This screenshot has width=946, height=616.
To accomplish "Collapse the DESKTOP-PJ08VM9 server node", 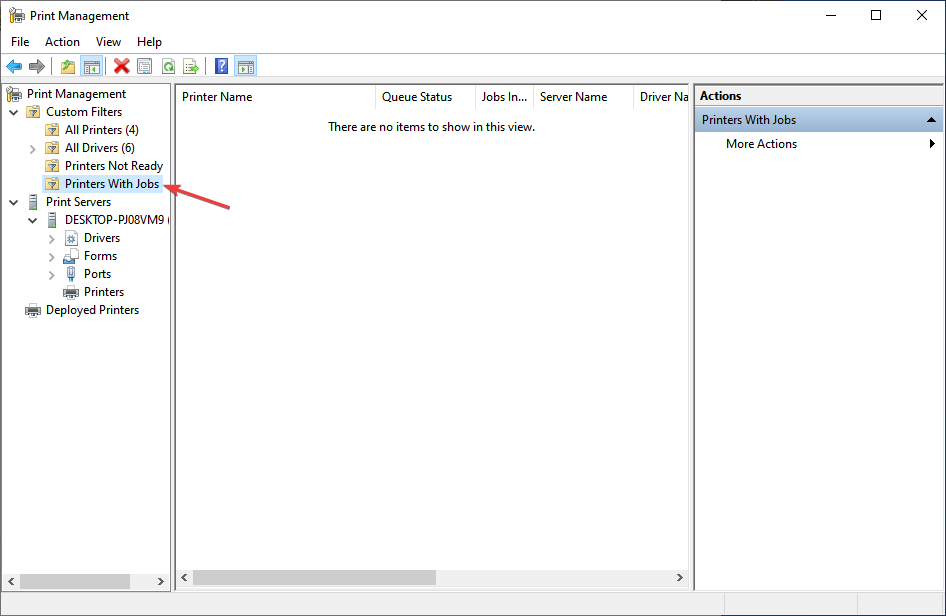I will coord(33,221).
